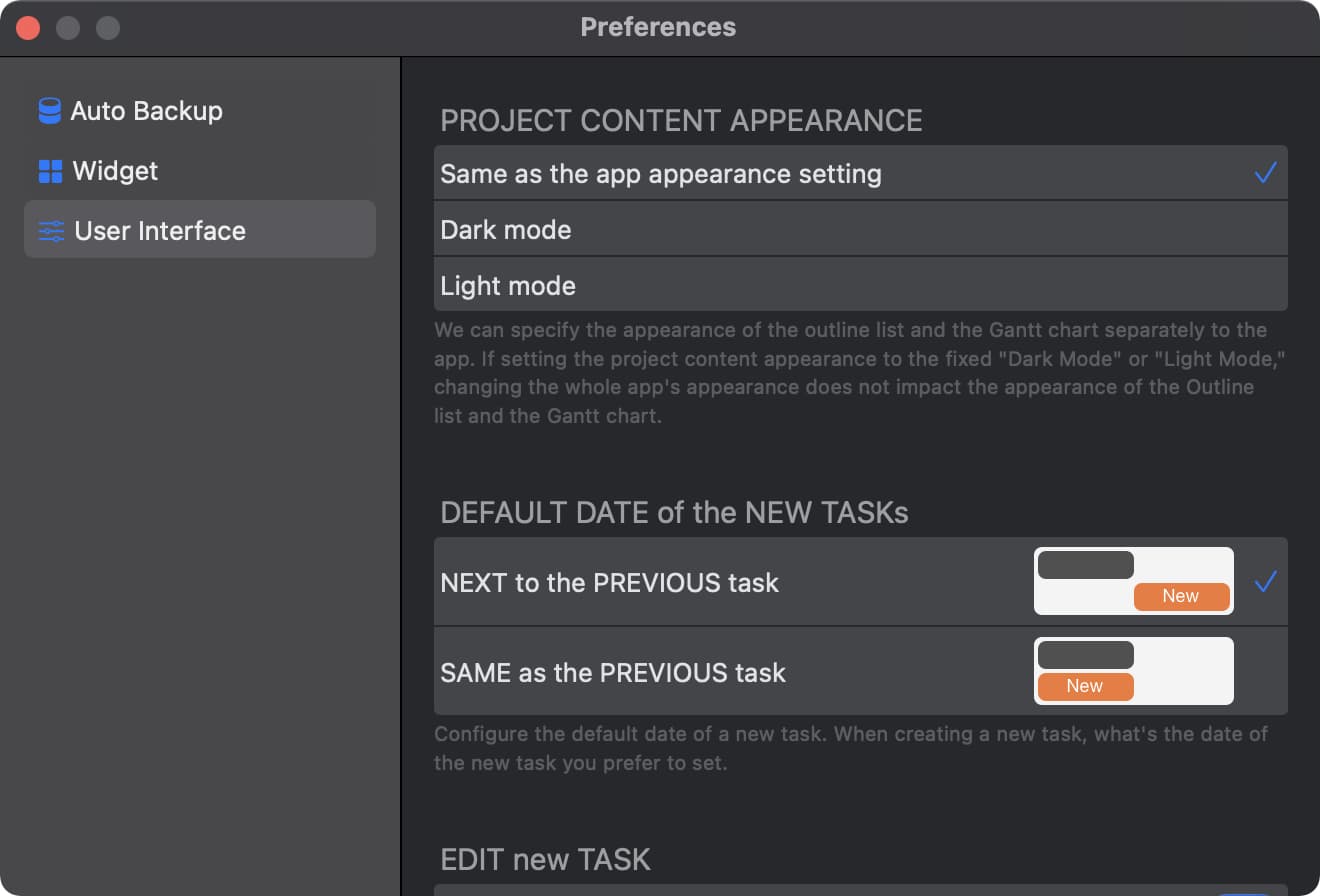Click orange New badge in SAME preview
The width and height of the screenshot is (1320, 896).
pyautogui.click(x=1085, y=686)
